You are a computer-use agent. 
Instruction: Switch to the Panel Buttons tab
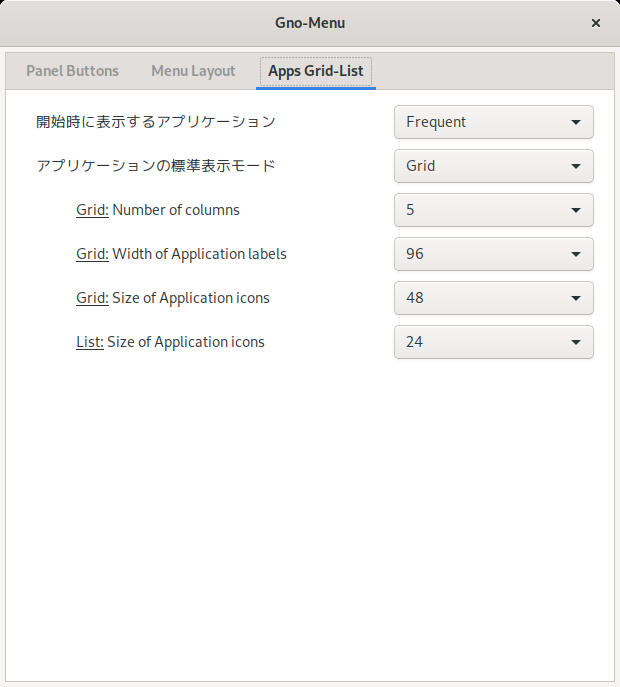[72, 71]
